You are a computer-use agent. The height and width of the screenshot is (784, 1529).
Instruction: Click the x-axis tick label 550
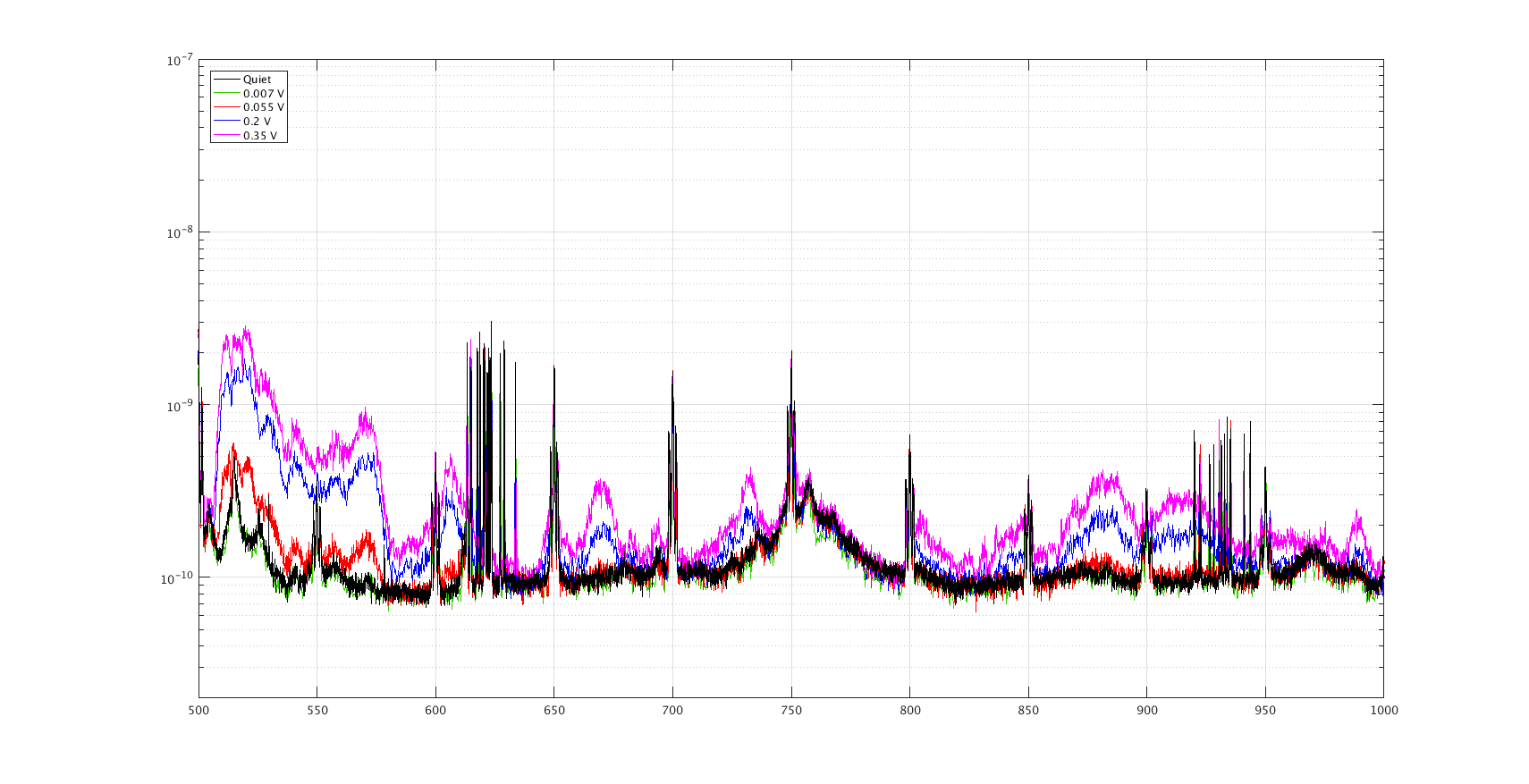click(x=317, y=711)
